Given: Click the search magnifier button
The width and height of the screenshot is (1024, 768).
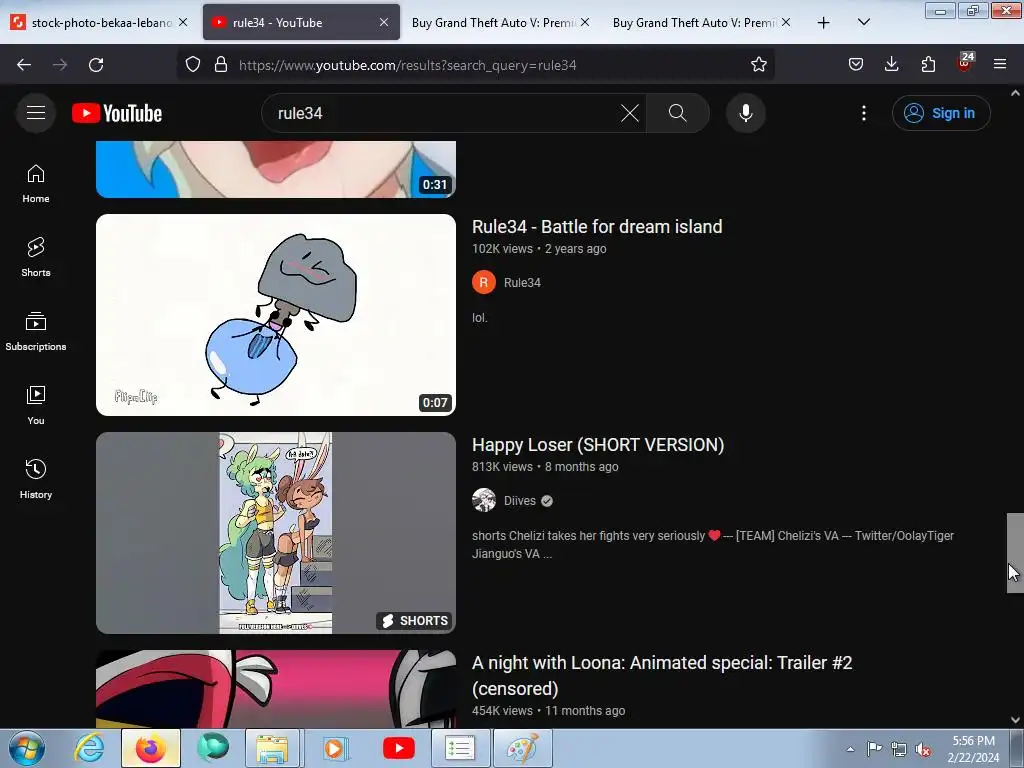Looking at the screenshot, I should [677, 113].
